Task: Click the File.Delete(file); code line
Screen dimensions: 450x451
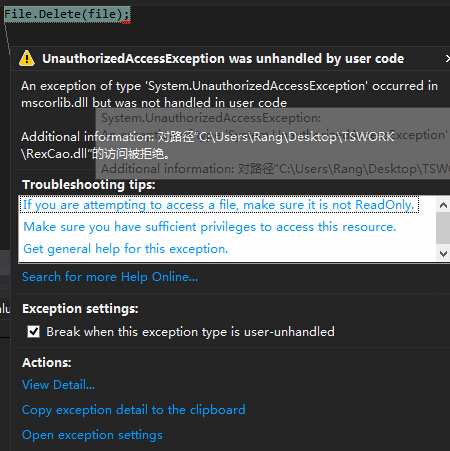Action: pos(67,14)
